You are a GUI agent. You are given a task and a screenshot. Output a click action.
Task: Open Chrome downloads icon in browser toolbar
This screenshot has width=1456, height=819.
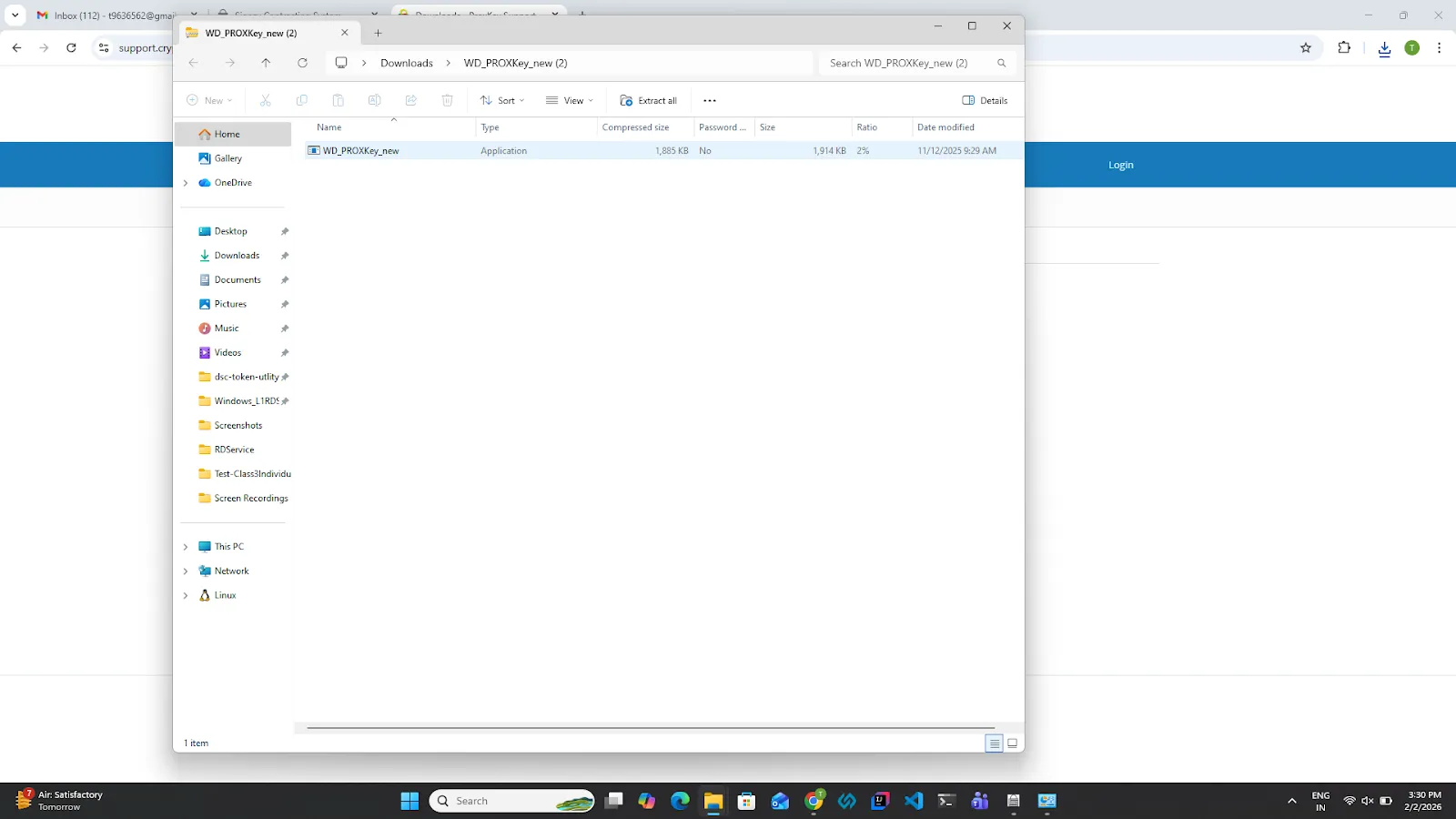[1384, 48]
